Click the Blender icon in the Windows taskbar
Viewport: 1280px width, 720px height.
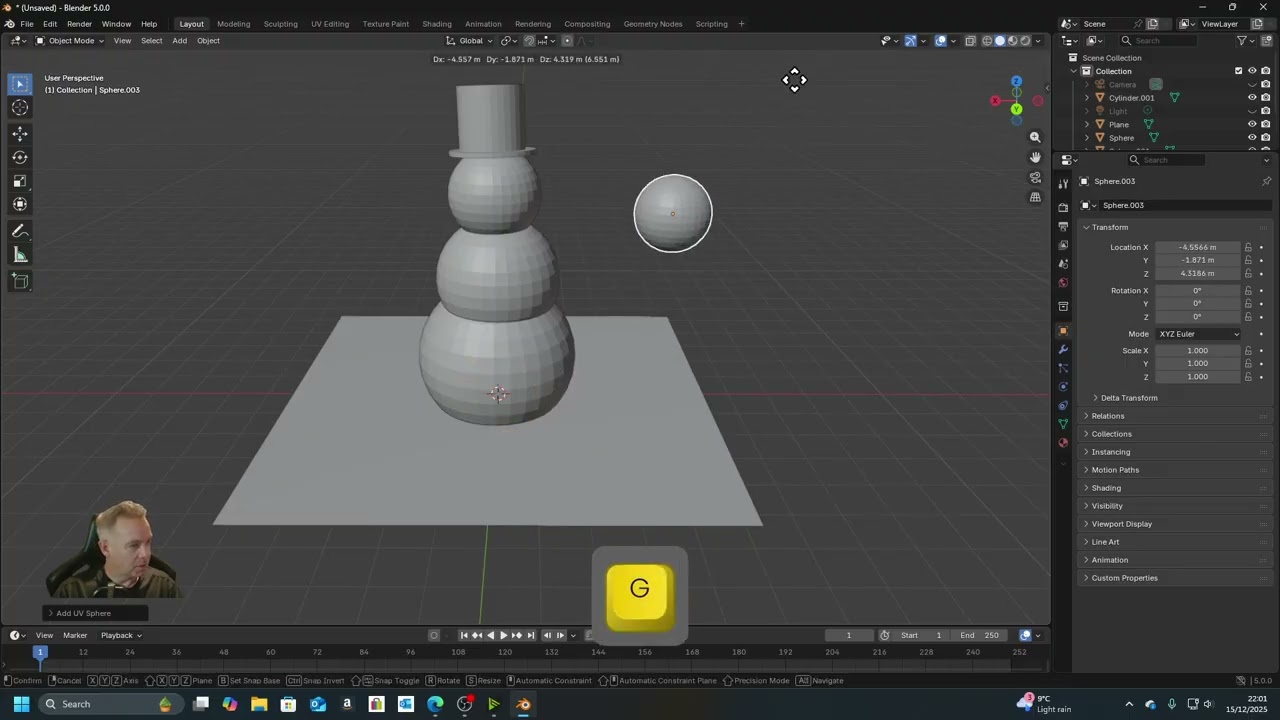[523, 704]
